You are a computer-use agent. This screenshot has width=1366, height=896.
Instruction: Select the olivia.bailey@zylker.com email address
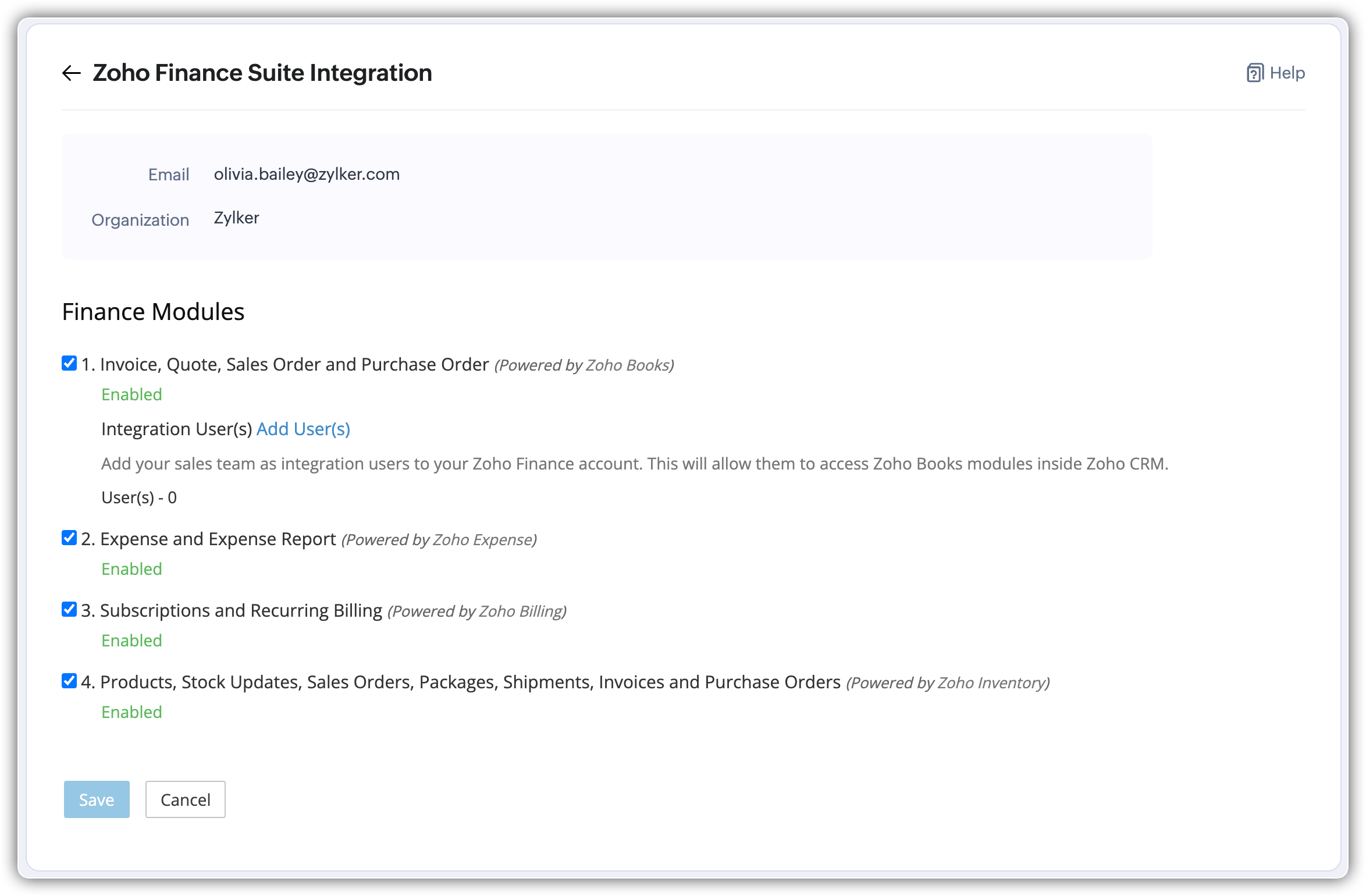[x=307, y=174]
